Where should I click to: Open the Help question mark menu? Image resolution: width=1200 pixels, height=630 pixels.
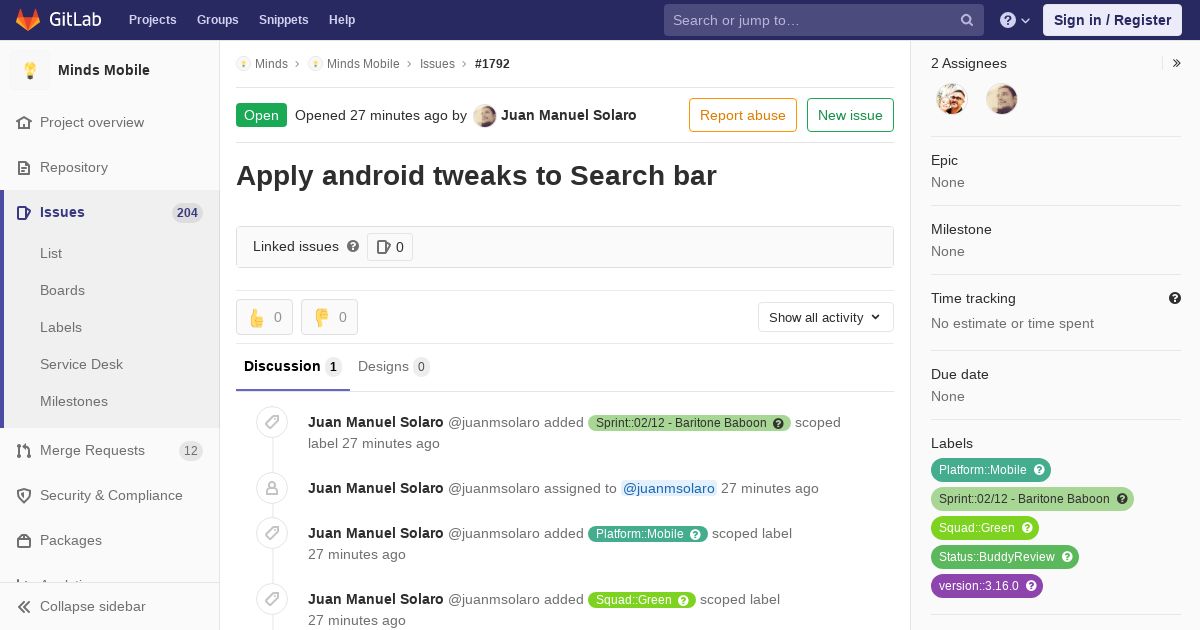tap(1015, 20)
